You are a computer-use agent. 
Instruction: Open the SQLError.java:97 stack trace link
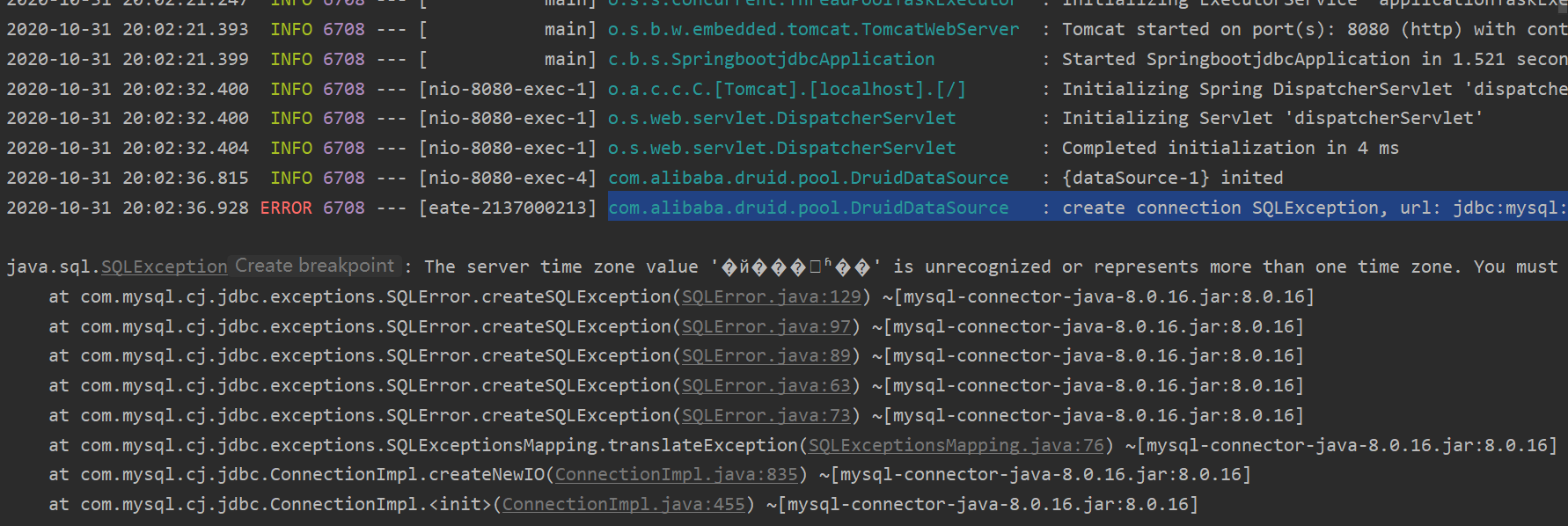[x=766, y=326]
